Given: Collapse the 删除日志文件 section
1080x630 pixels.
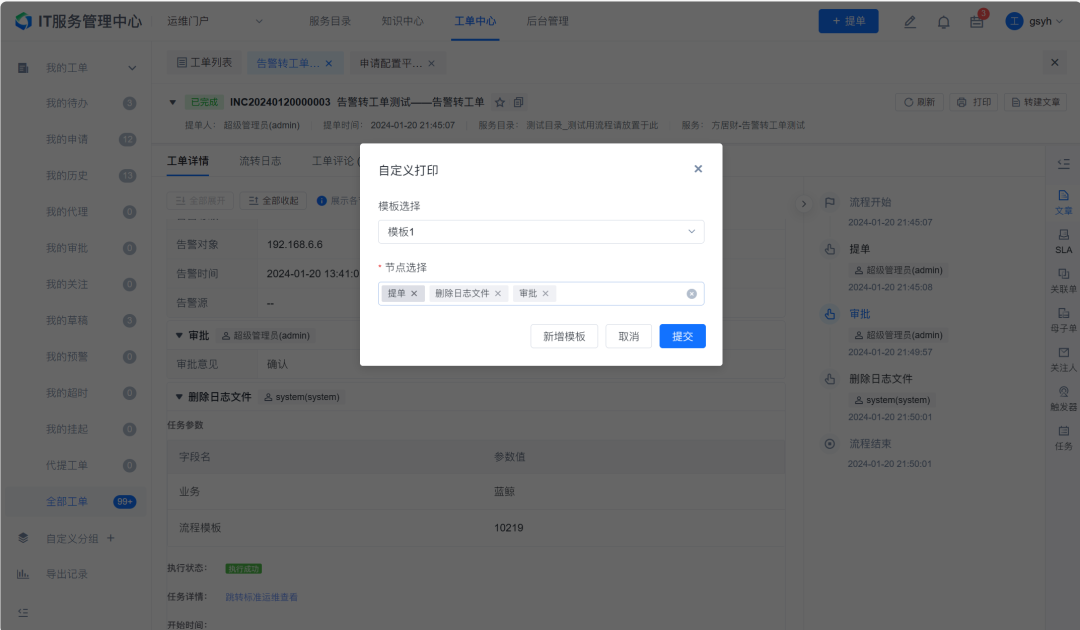Looking at the screenshot, I should click(179, 397).
